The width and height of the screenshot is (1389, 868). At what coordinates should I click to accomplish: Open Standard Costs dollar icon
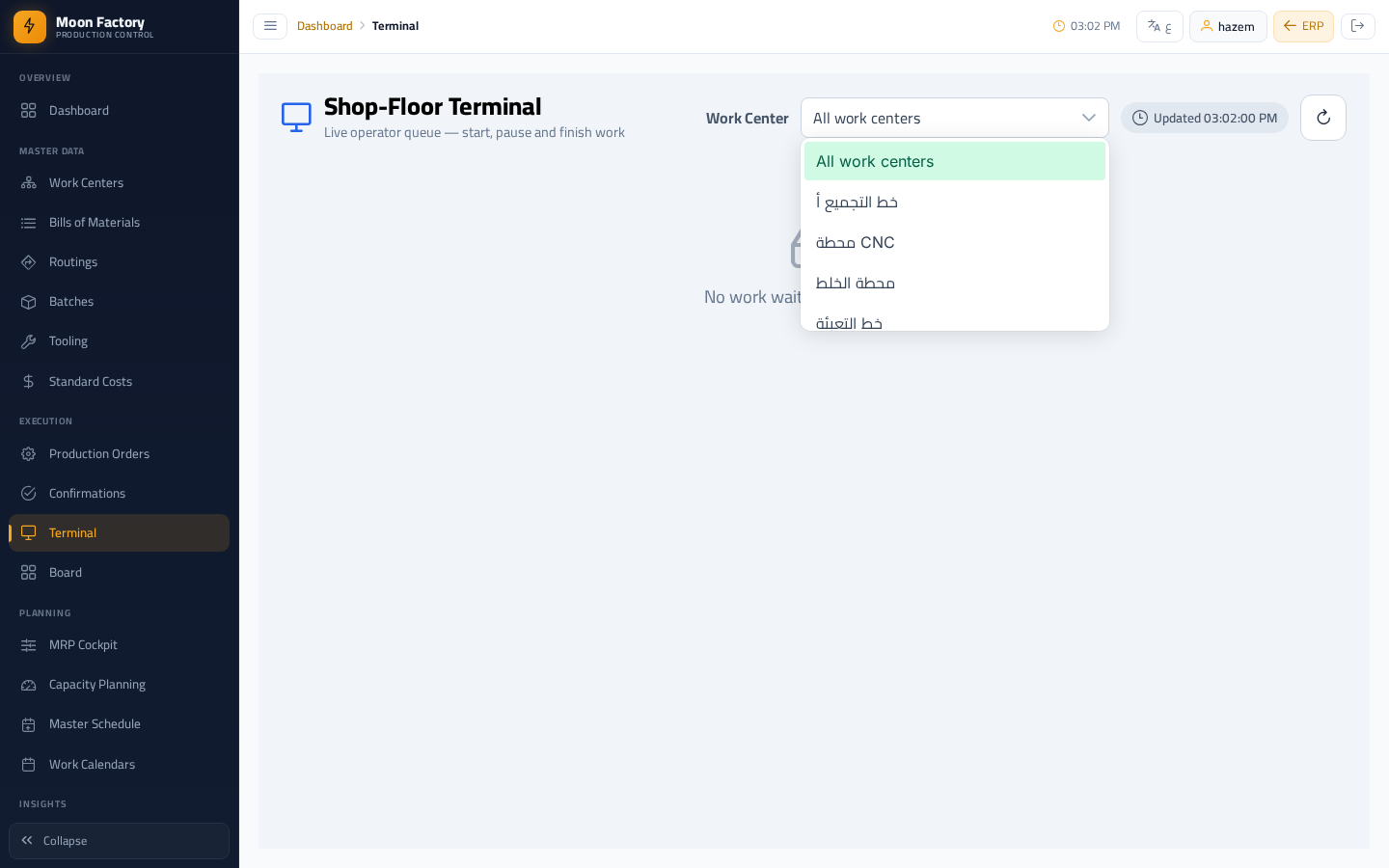[x=29, y=381]
